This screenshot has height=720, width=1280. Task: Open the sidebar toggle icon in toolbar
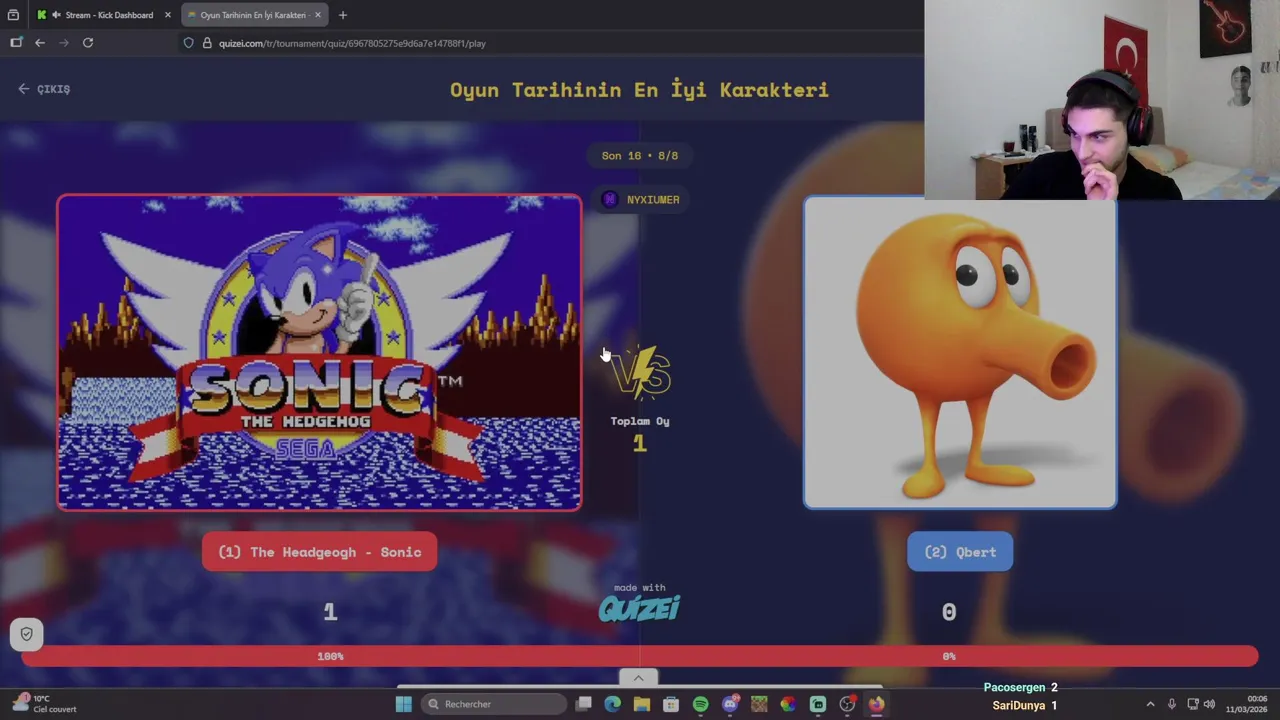tap(16, 43)
